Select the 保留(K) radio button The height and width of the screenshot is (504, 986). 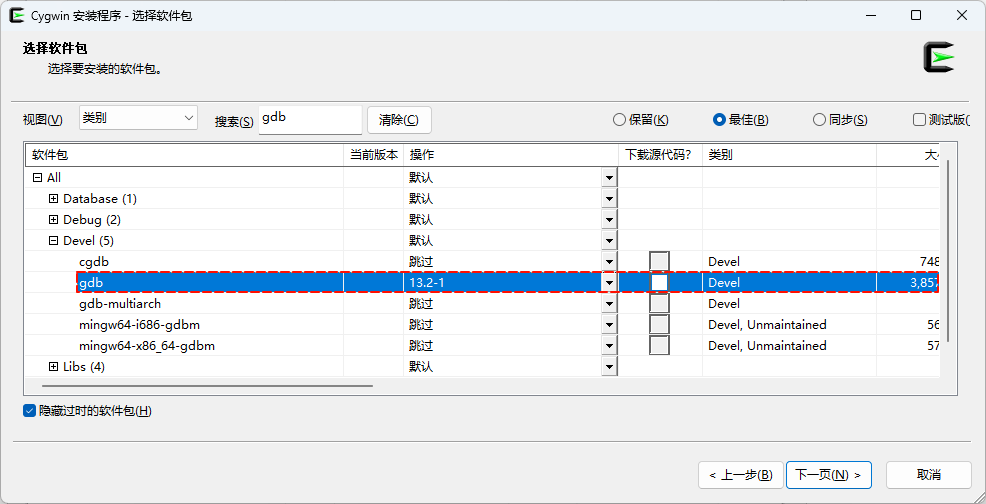click(x=641, y=120)
